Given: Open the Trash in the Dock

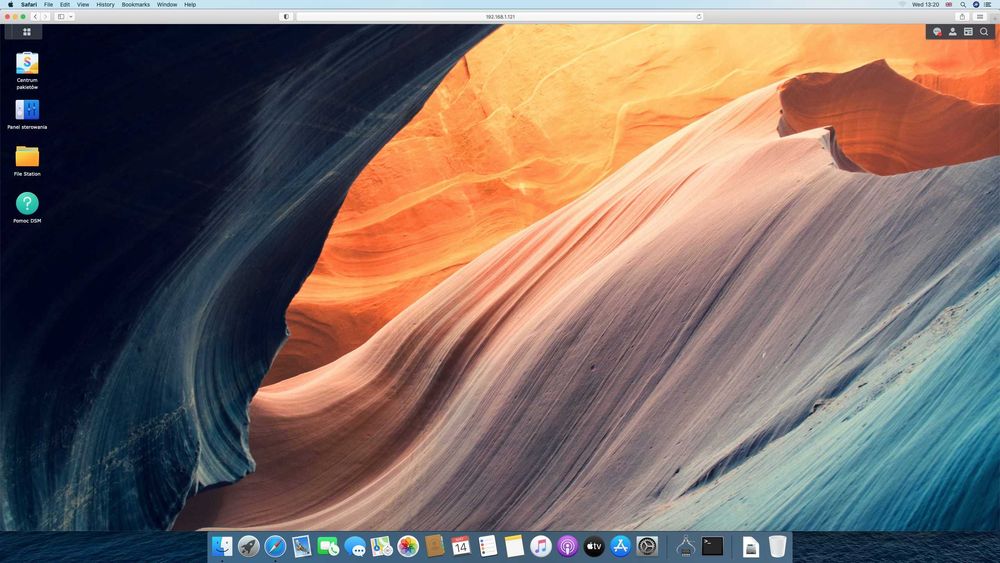Looking at the screenshot, I should pos(777,546).
